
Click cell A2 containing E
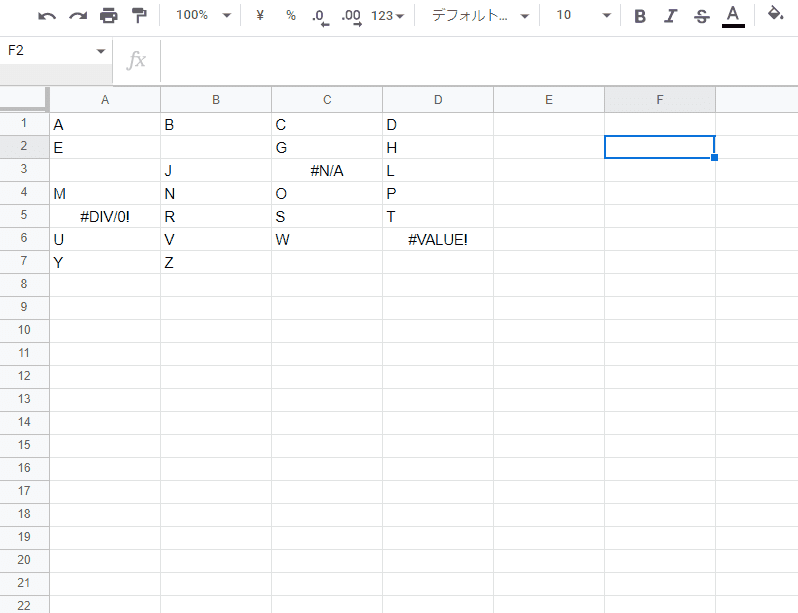click(105, 147)
